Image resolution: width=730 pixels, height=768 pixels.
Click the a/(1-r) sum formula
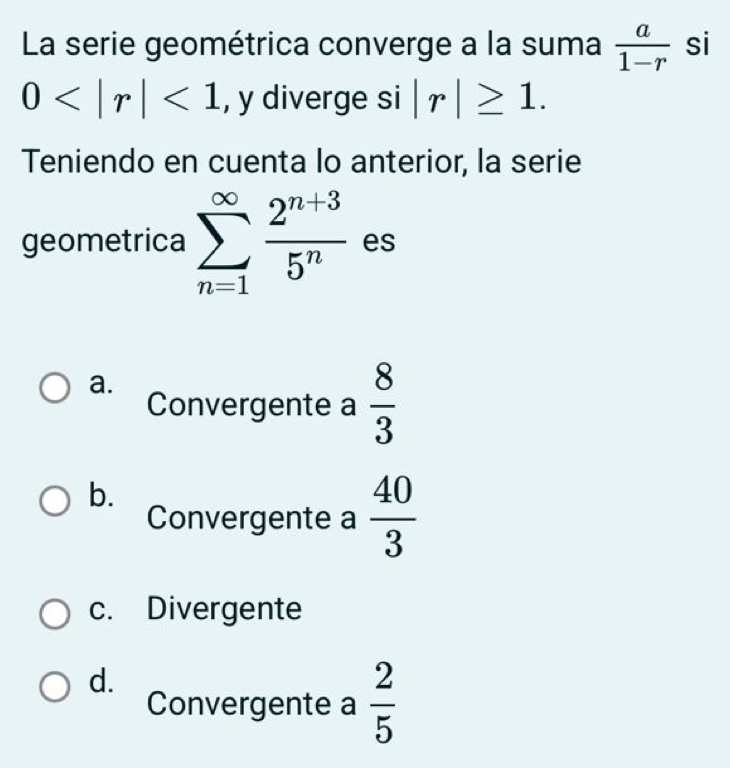pos(640,47)
